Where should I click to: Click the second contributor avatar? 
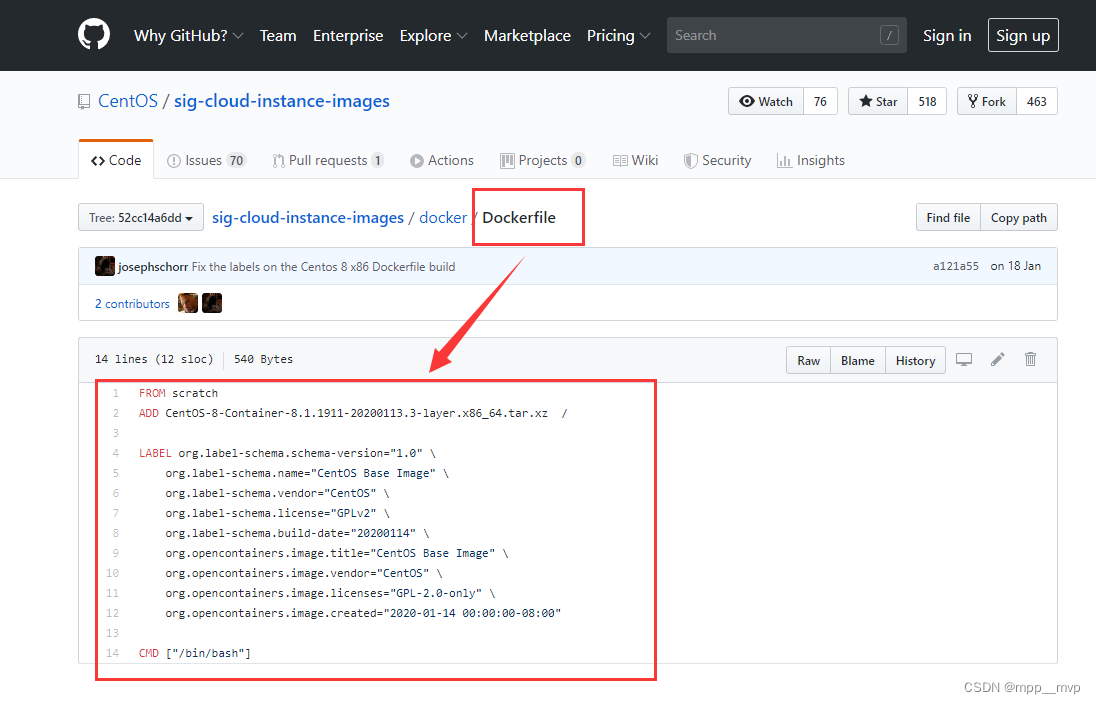click(212, 303)
